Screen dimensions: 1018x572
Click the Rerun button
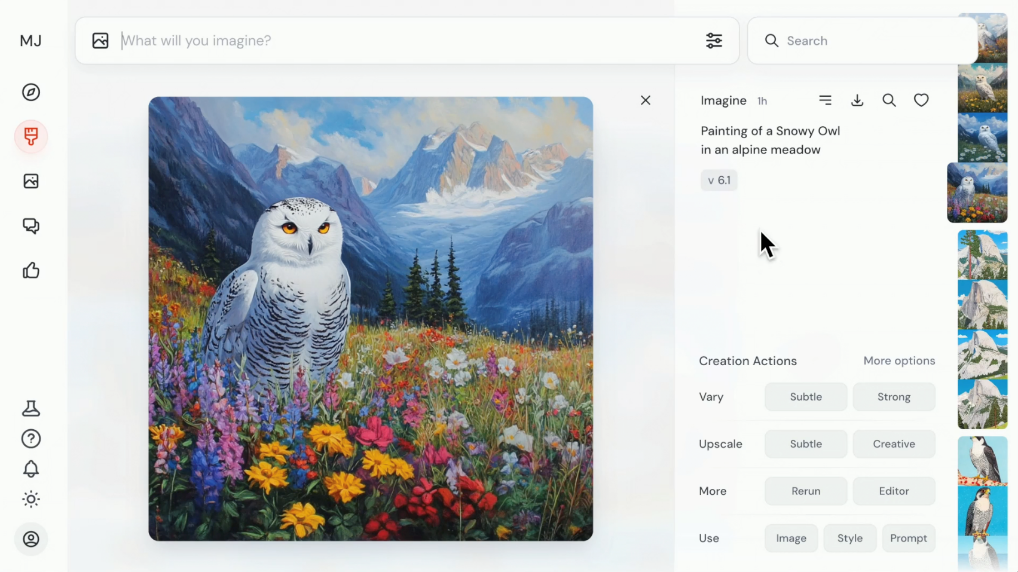pos(806,491)
